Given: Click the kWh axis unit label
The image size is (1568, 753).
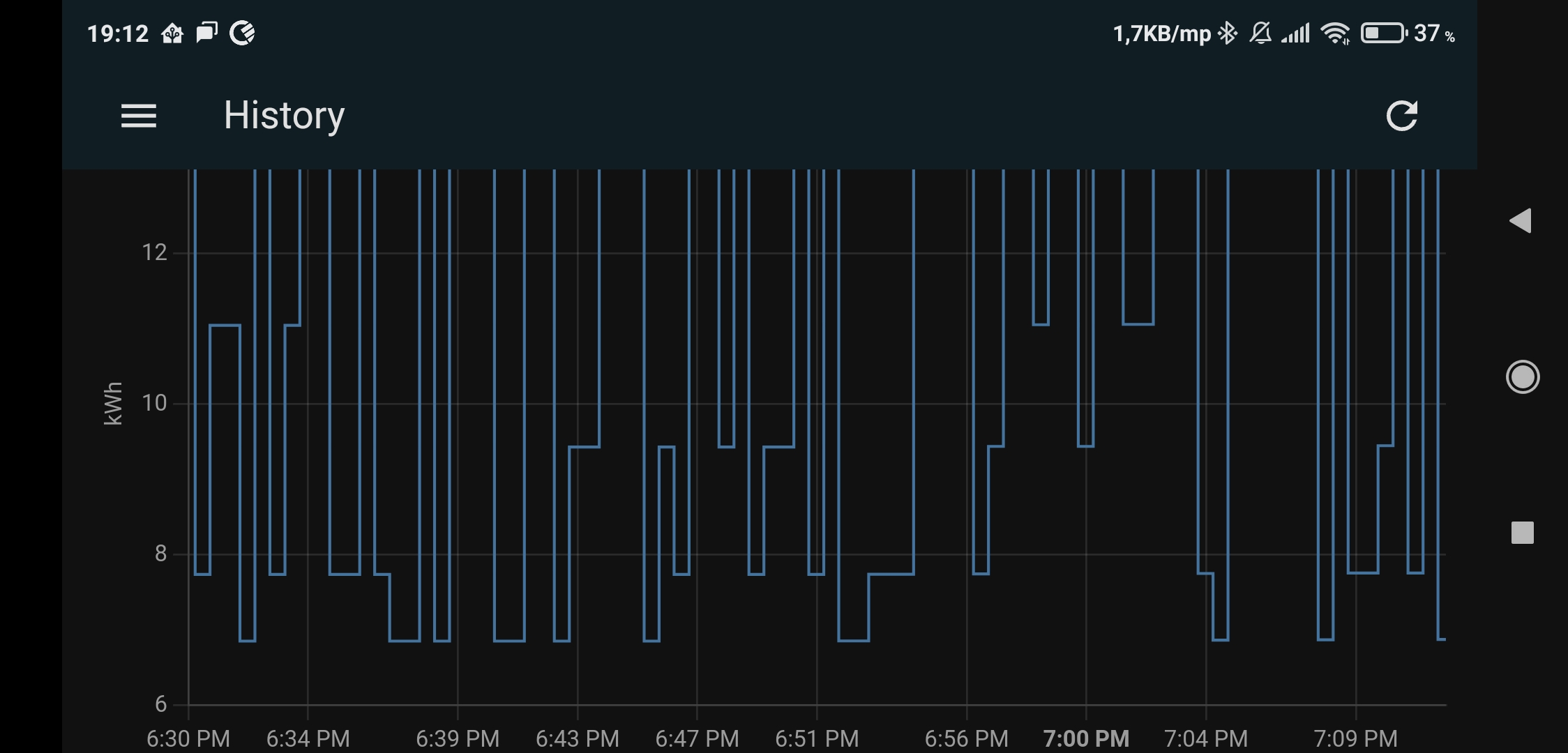Looking at the screenshot, I should (112, 403).
